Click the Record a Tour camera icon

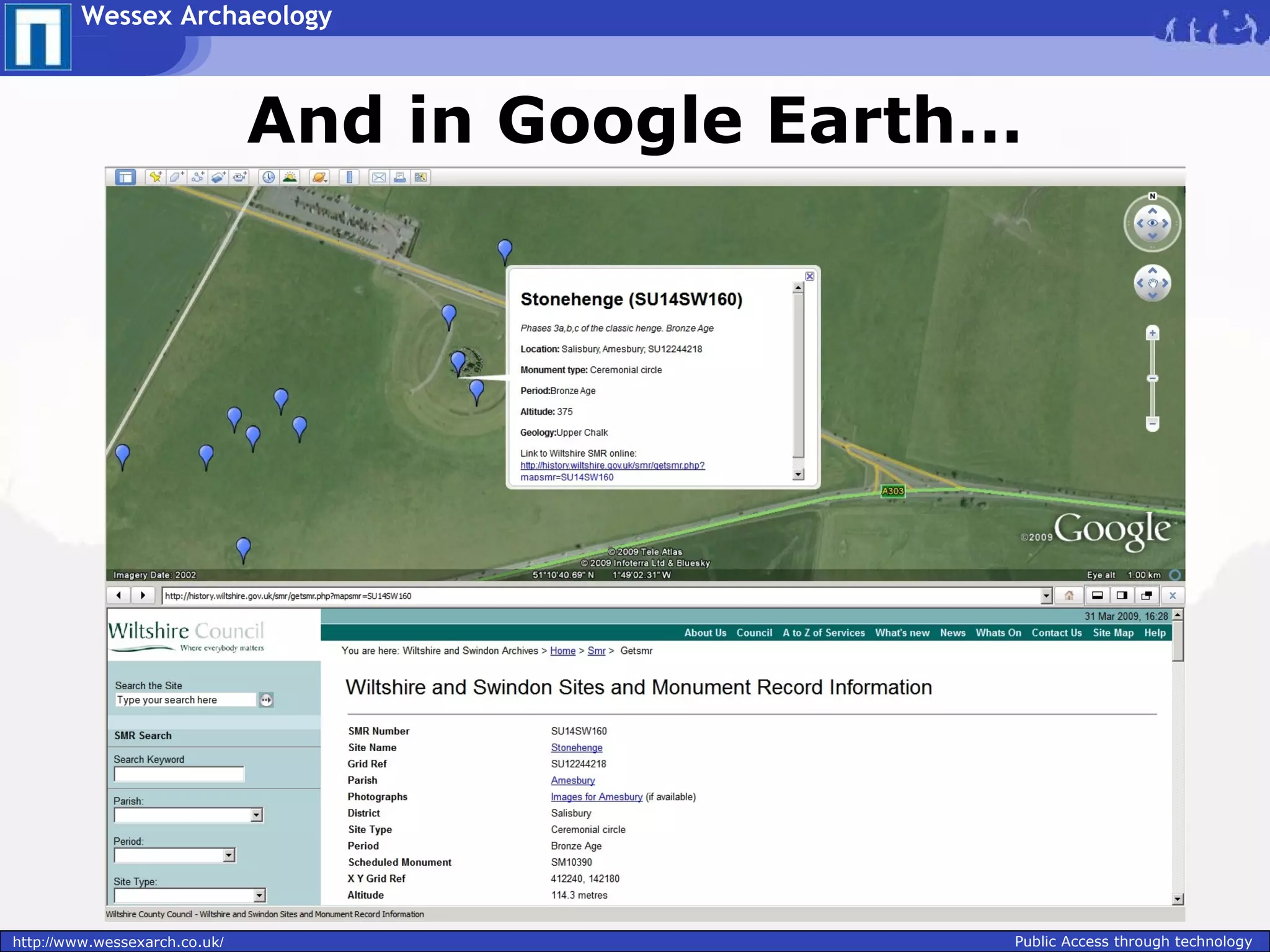[239, 177]
